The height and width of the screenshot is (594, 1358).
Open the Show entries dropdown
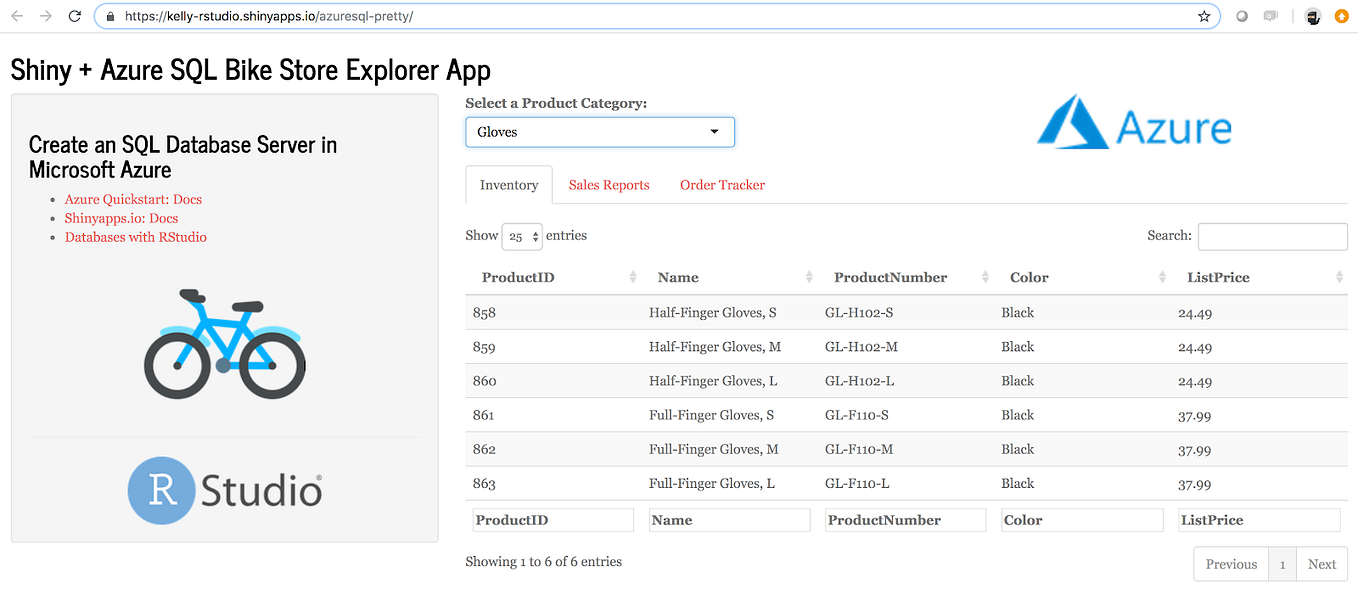click(x=521, y=235)
